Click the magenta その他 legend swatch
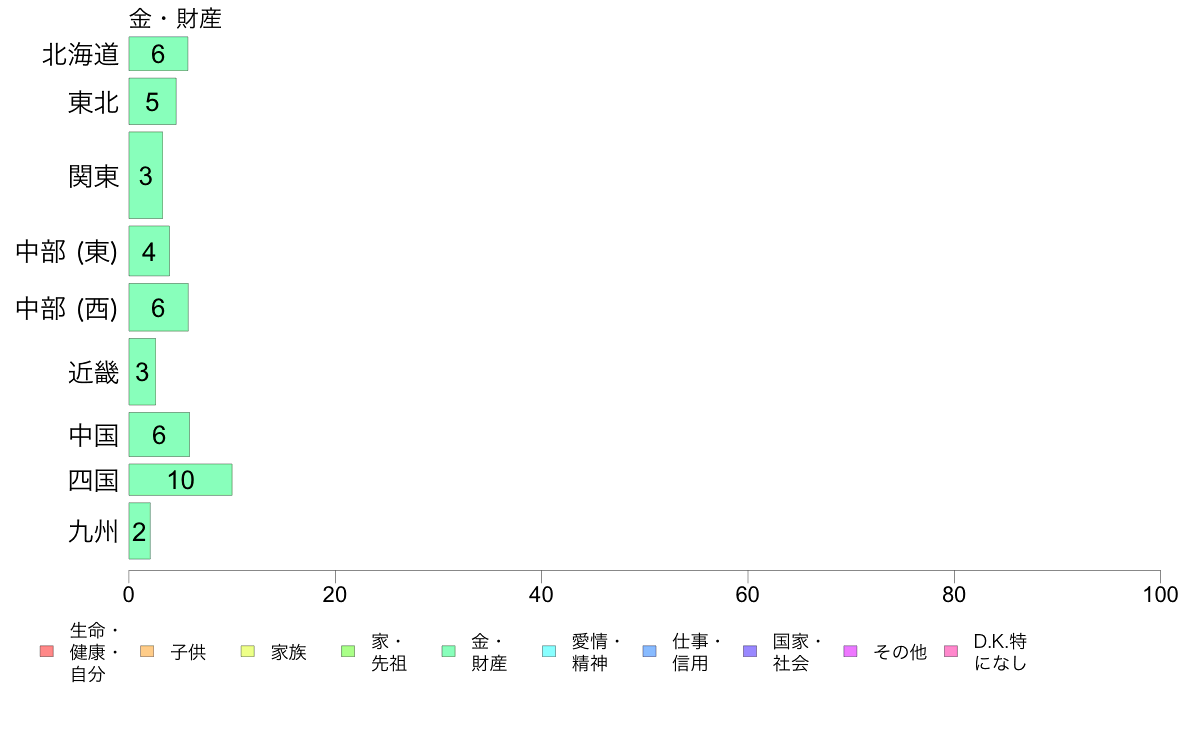The width and height of the screenshot is (1188, 736). [850, 652]
